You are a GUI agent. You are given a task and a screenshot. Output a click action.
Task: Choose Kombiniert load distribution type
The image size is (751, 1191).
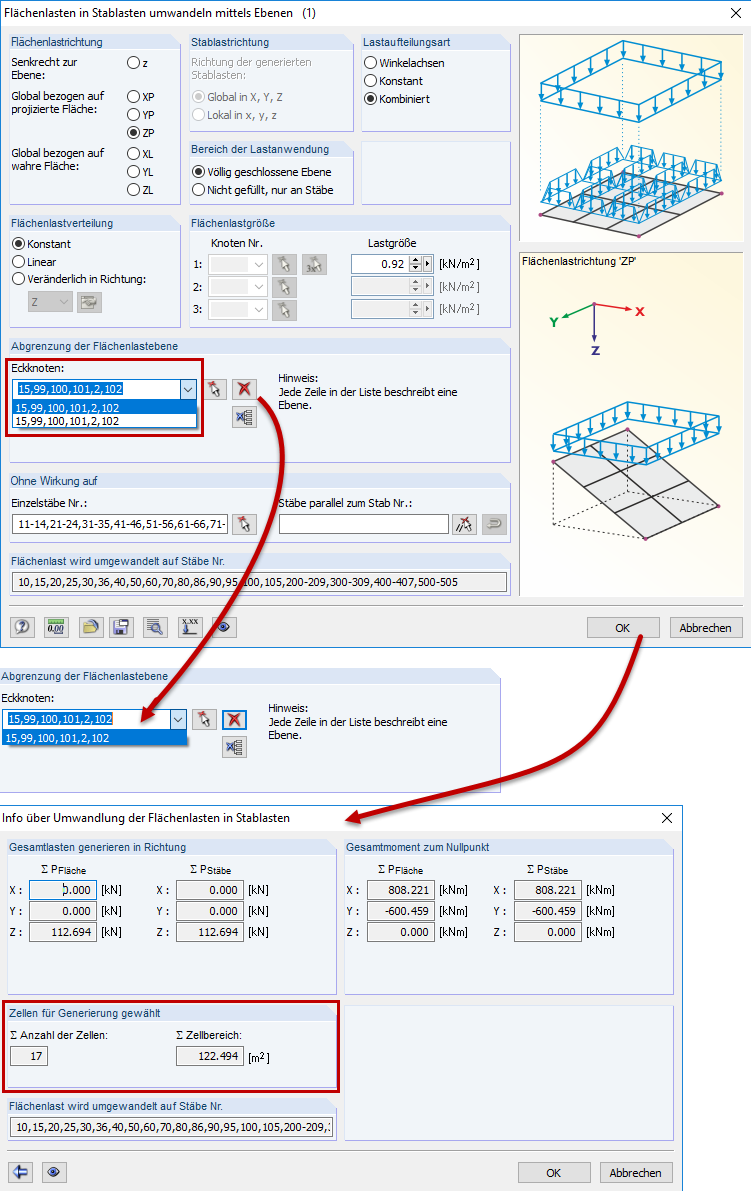(371, 99)
